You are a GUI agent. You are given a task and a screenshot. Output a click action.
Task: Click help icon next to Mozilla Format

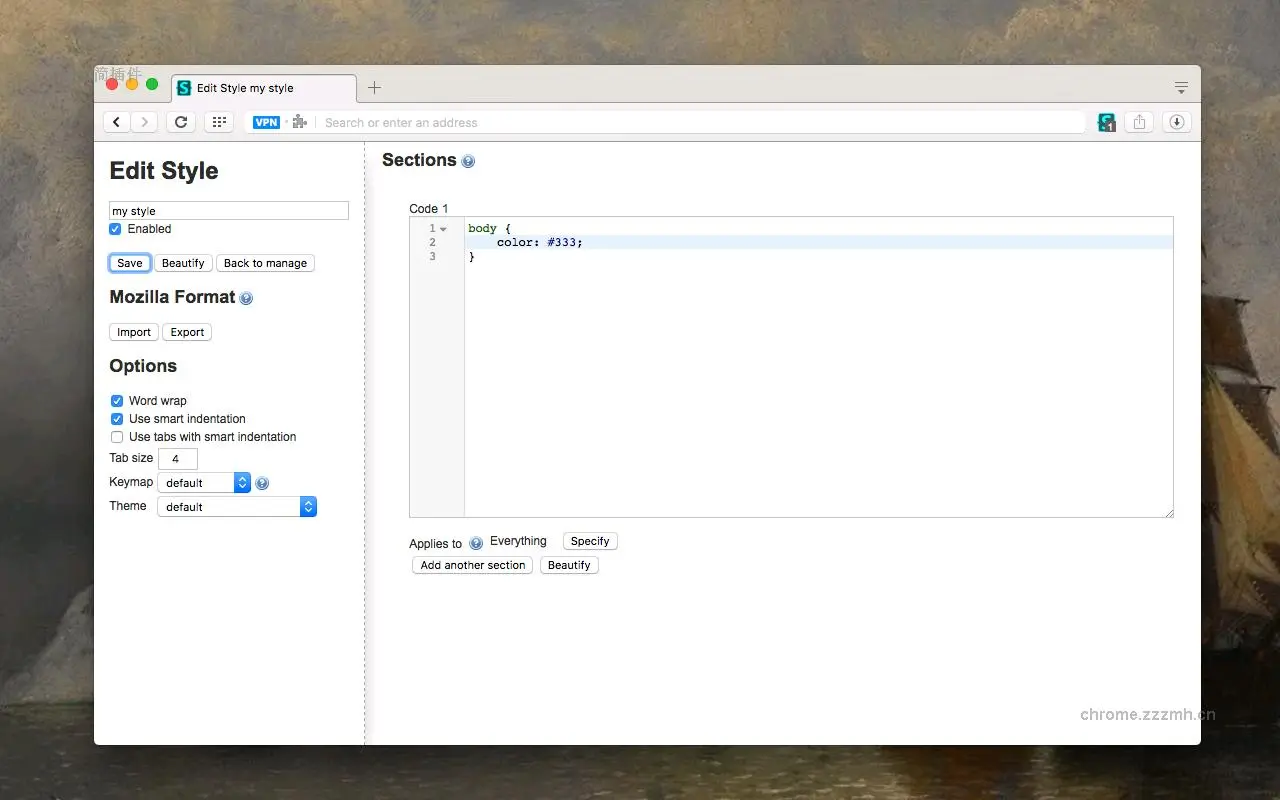[246, 298]
